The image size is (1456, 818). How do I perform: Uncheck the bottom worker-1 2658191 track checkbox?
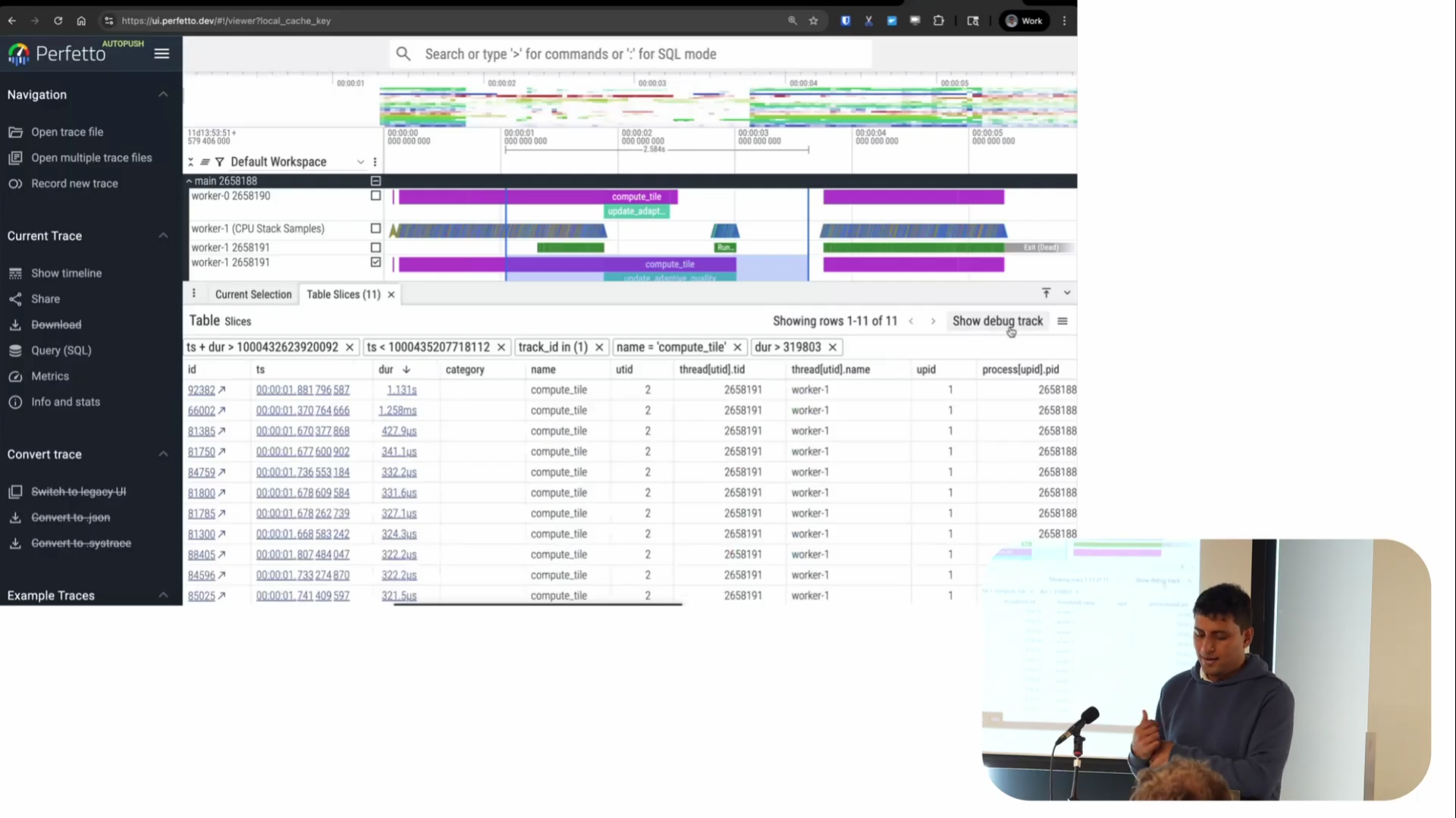(x=375, y=262)
